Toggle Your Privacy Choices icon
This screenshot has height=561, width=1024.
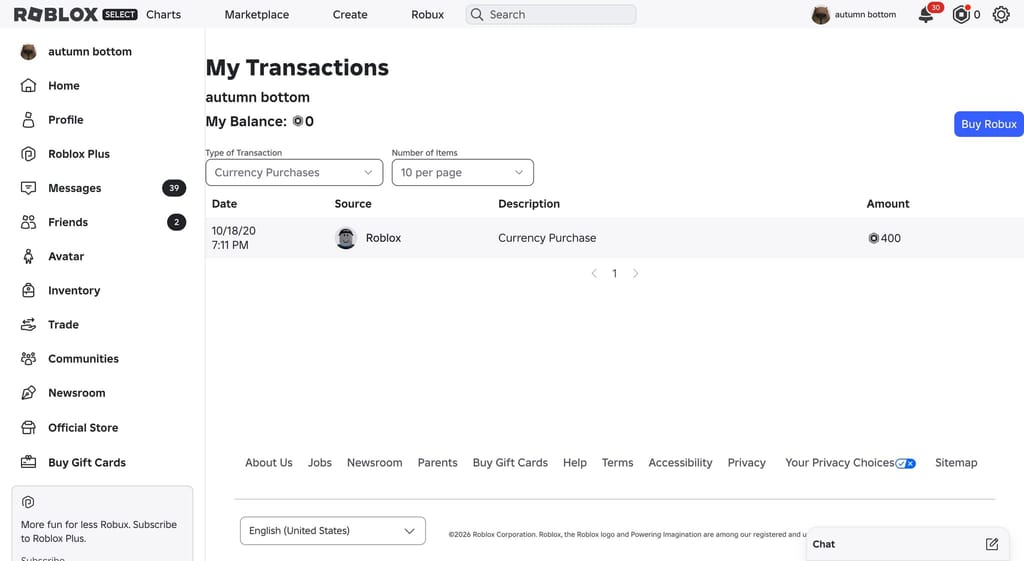click(905, 463)
